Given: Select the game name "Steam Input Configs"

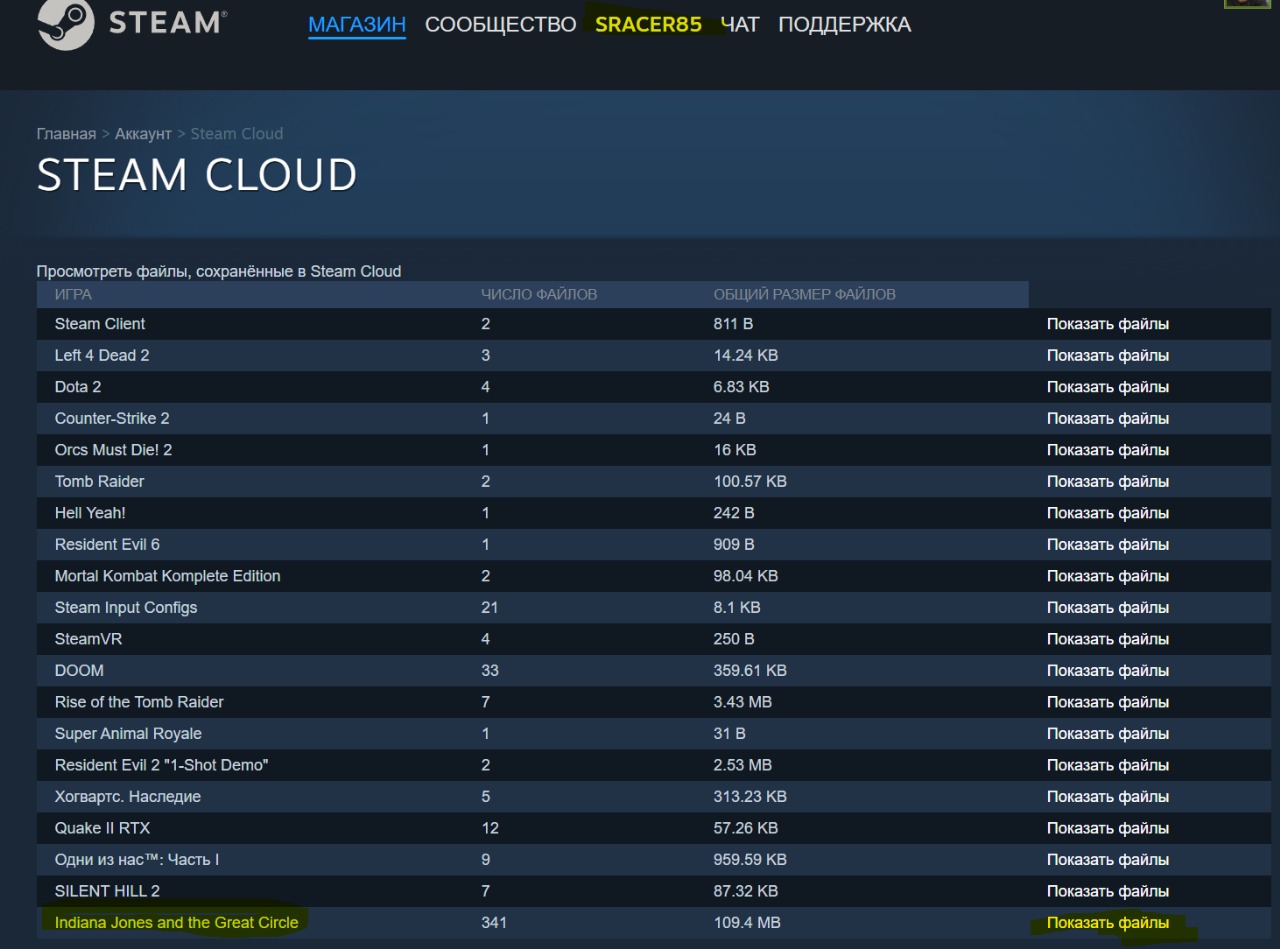Looking at the screenshot, I should 126,607.
